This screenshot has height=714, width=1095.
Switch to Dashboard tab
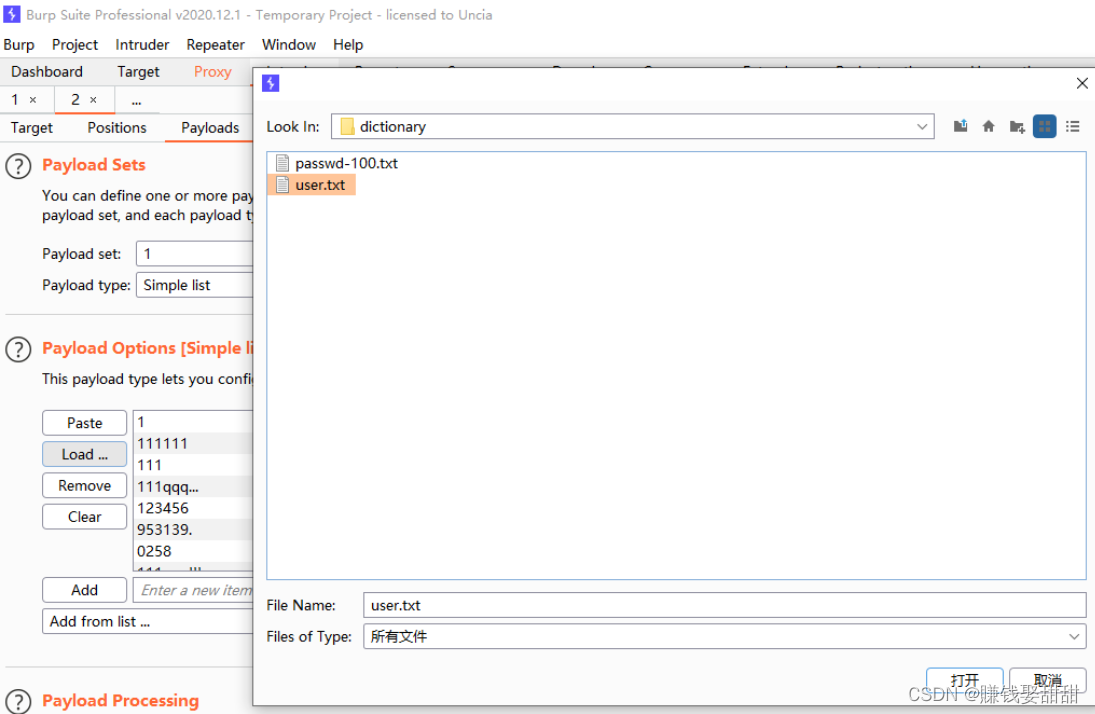[x=47, y=72]
